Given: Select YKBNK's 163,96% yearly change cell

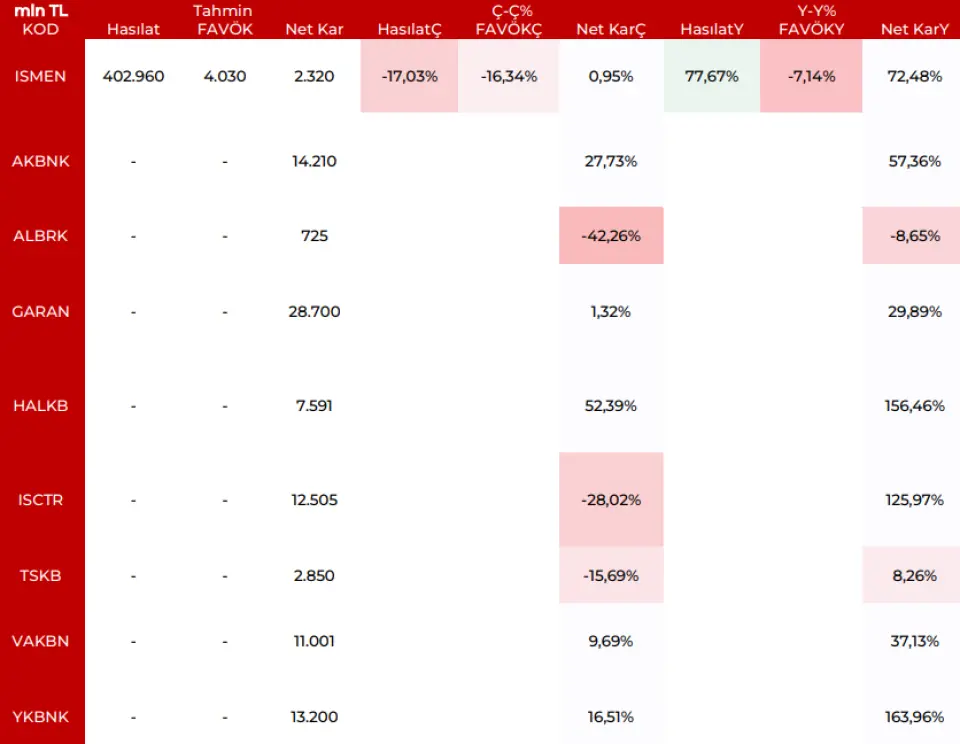Looking at the screenshot, I should pos(914,716).
